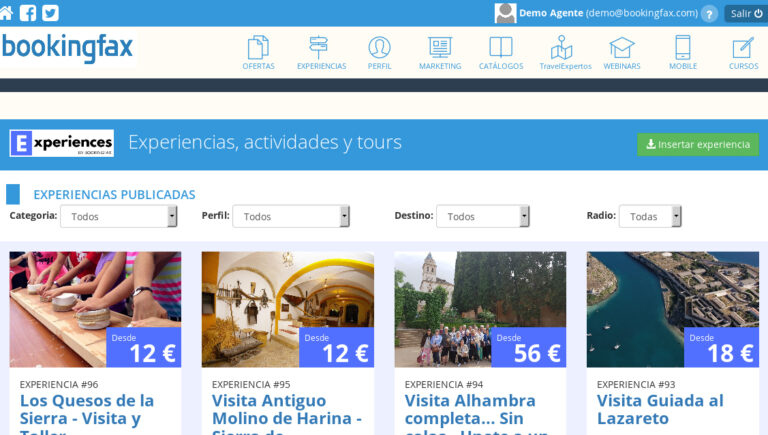Click the help question mark icon

(709, 13)
